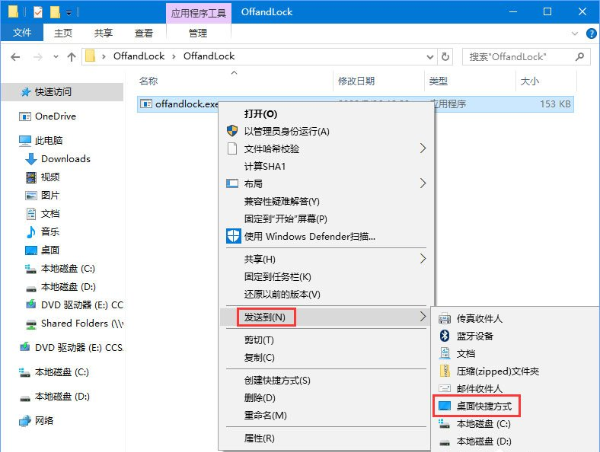Choose 还原以前的版本(V)
Screen dimensions: 600x452
click(x=326, y=294)
